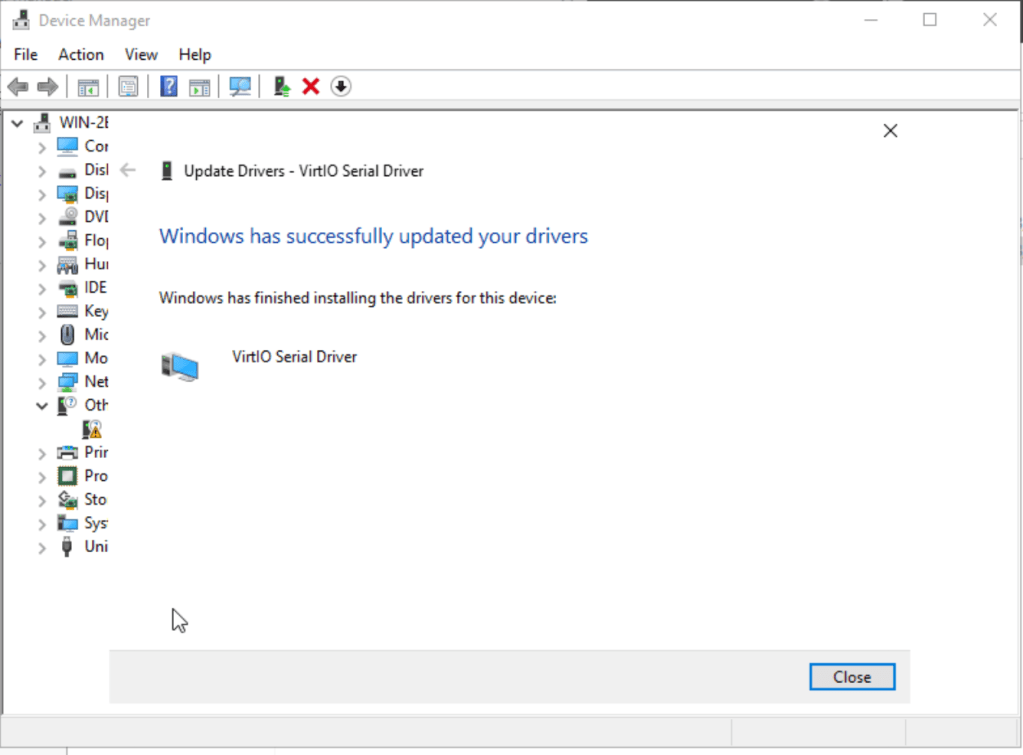The image size is (1023, 755).
Task: Click the Show/Hide Console Tree icon
Action: click(x=89, y=87)
